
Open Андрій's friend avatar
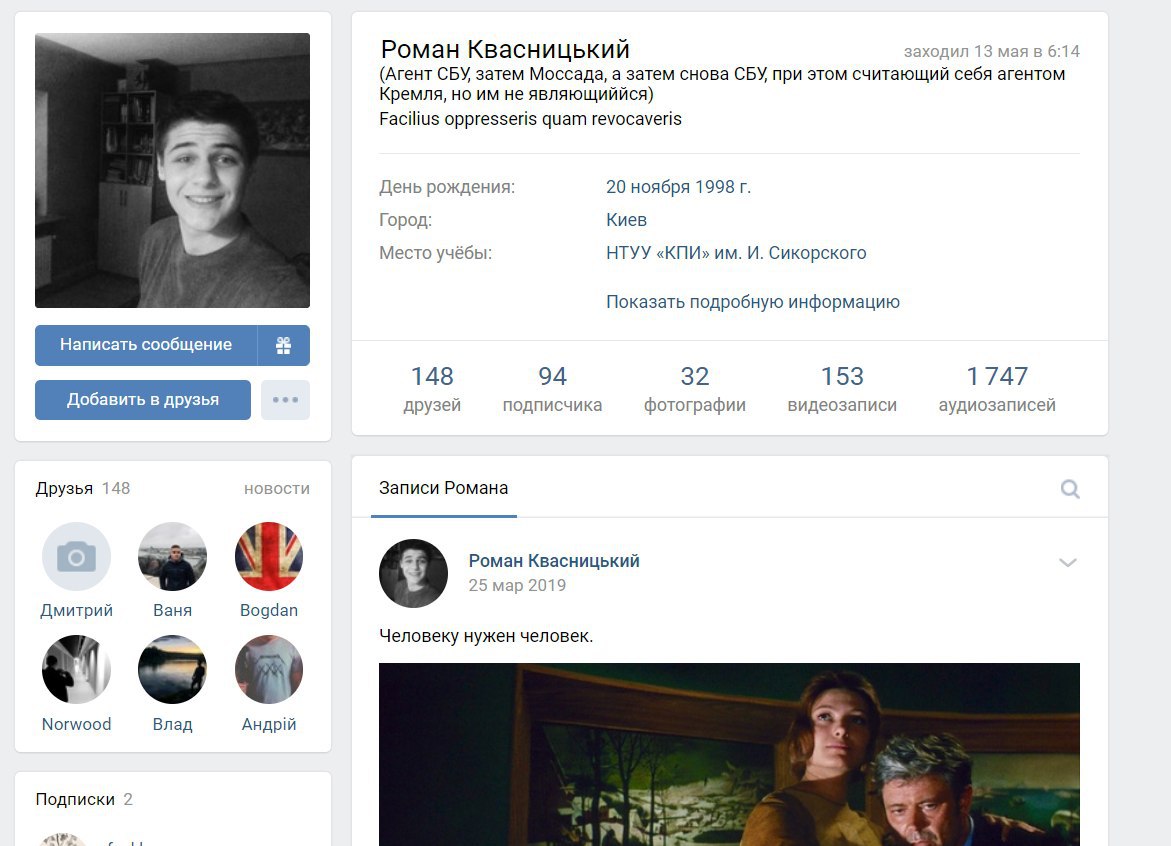click(x=269, y=669)
